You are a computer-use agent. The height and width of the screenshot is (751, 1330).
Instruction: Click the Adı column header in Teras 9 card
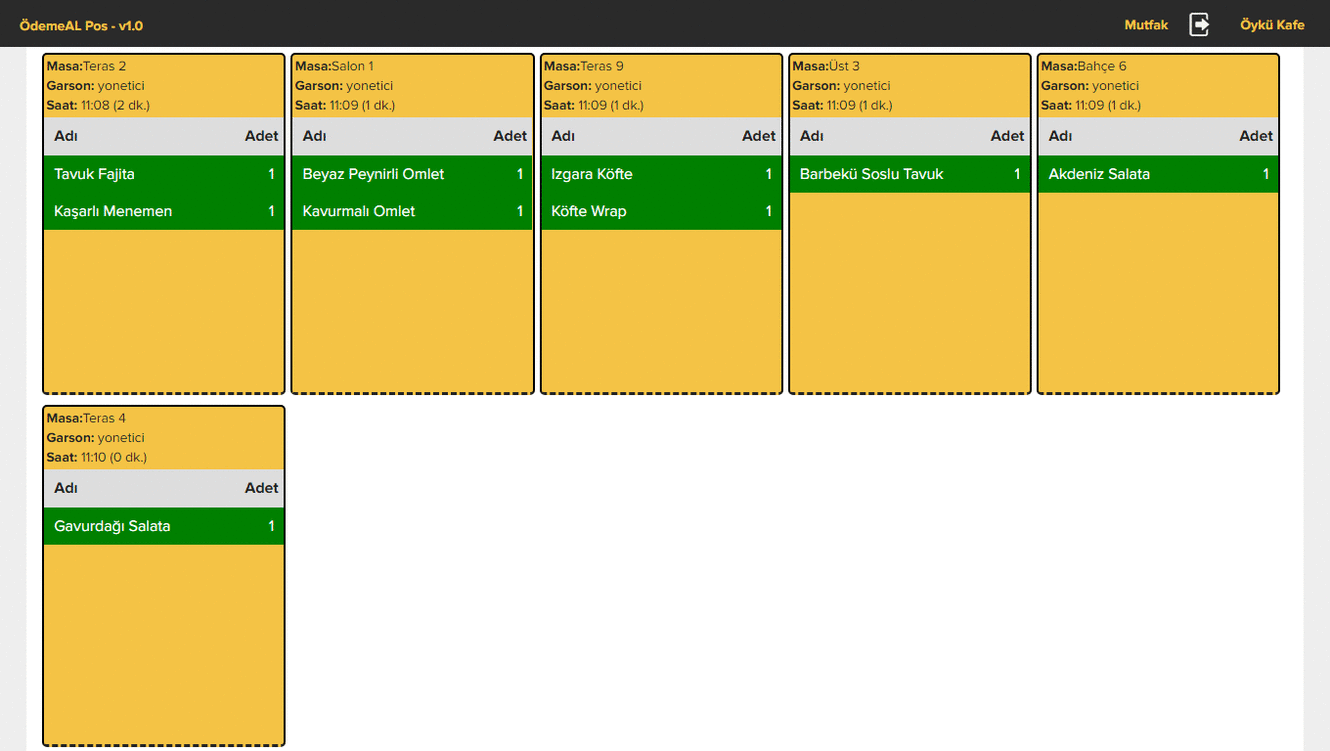pyautogui.click(x=563, y=136)
